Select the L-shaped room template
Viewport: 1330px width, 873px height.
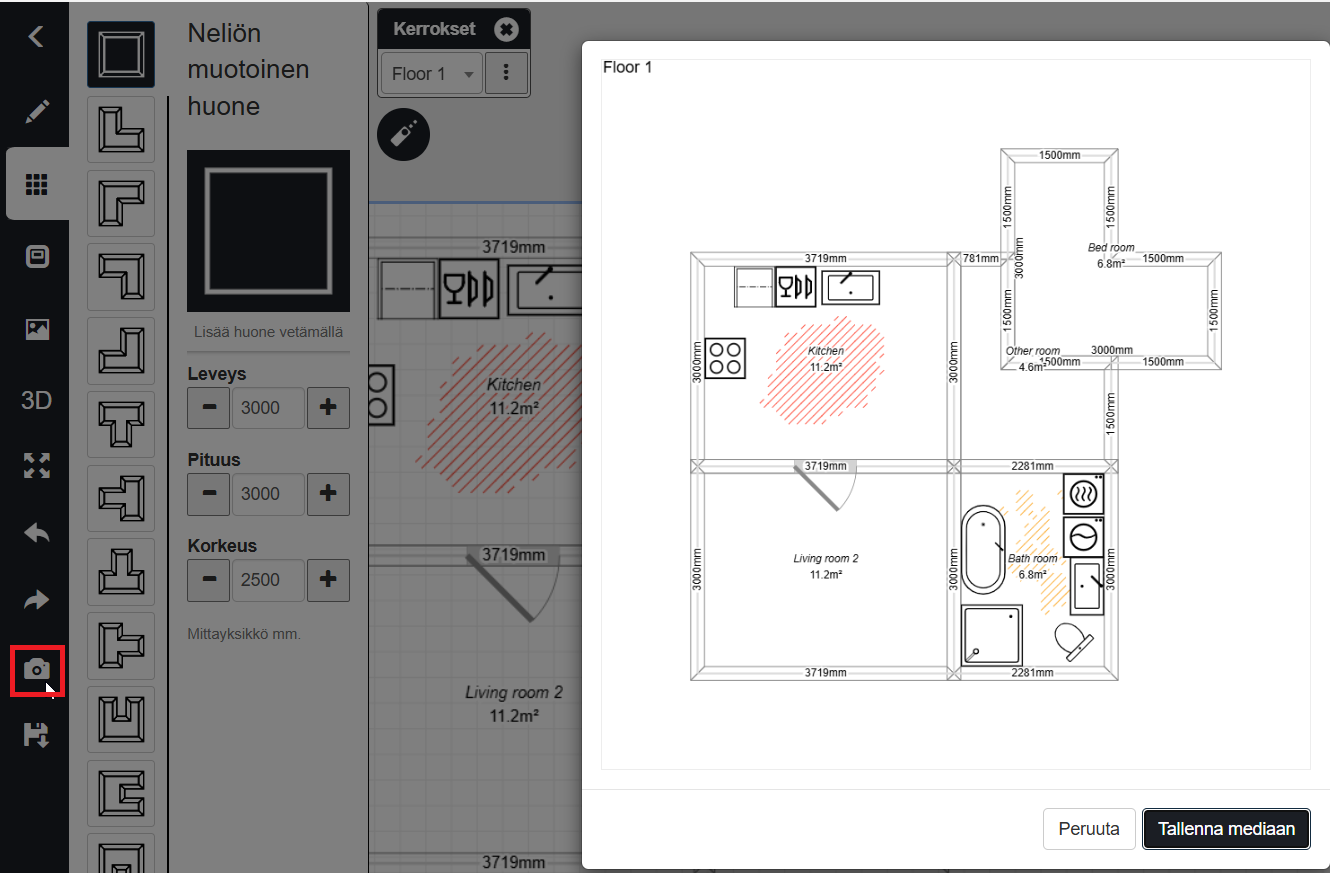coord(121,129)
